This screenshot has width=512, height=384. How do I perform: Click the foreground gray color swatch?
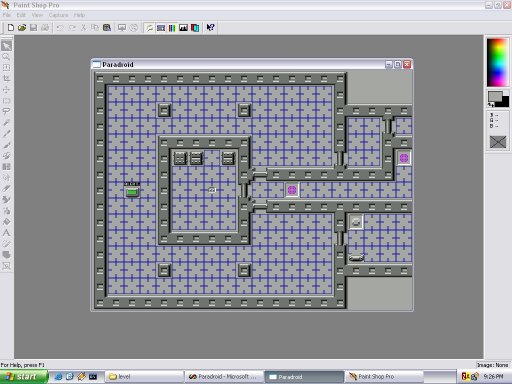495,97
